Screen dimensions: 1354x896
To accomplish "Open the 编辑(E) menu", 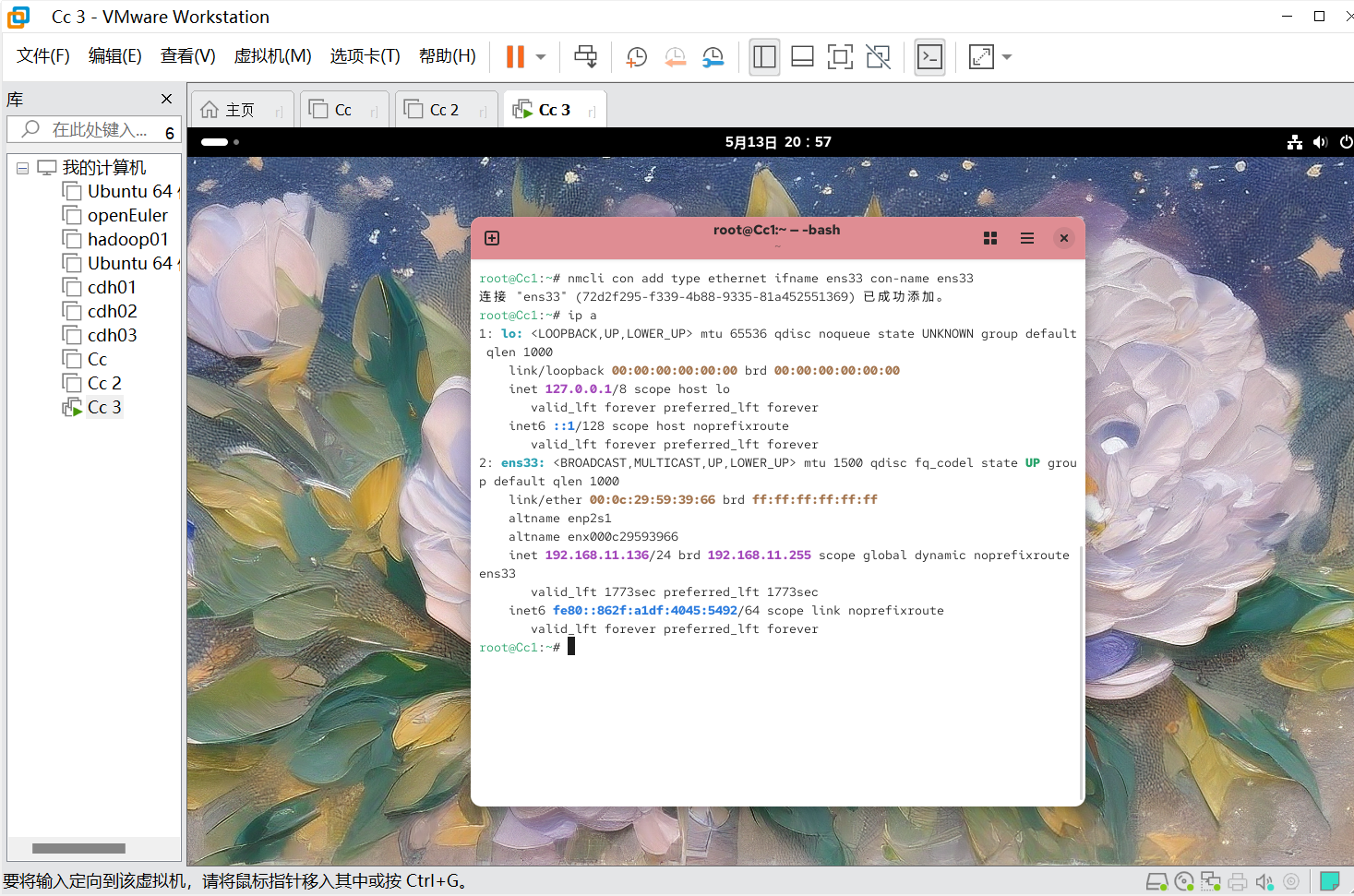I will 115,56.
